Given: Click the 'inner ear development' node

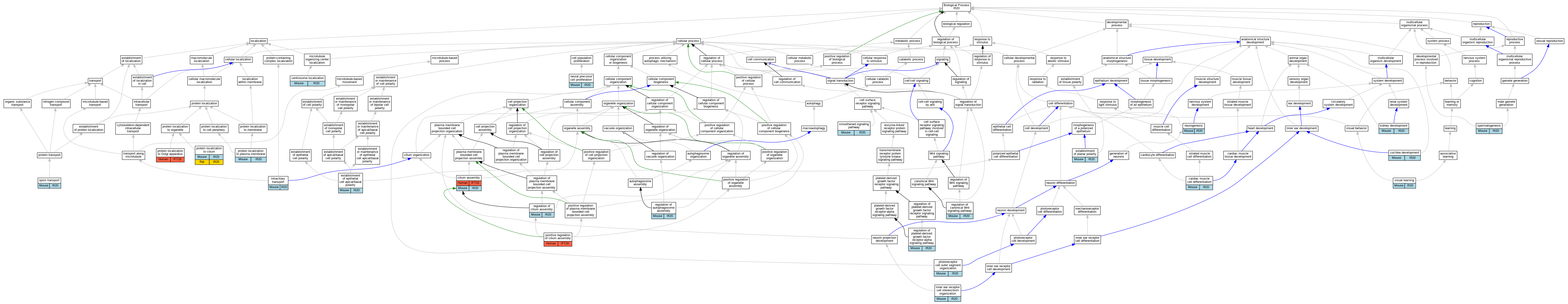Looking at the screenshot, I should point(1301,128).
